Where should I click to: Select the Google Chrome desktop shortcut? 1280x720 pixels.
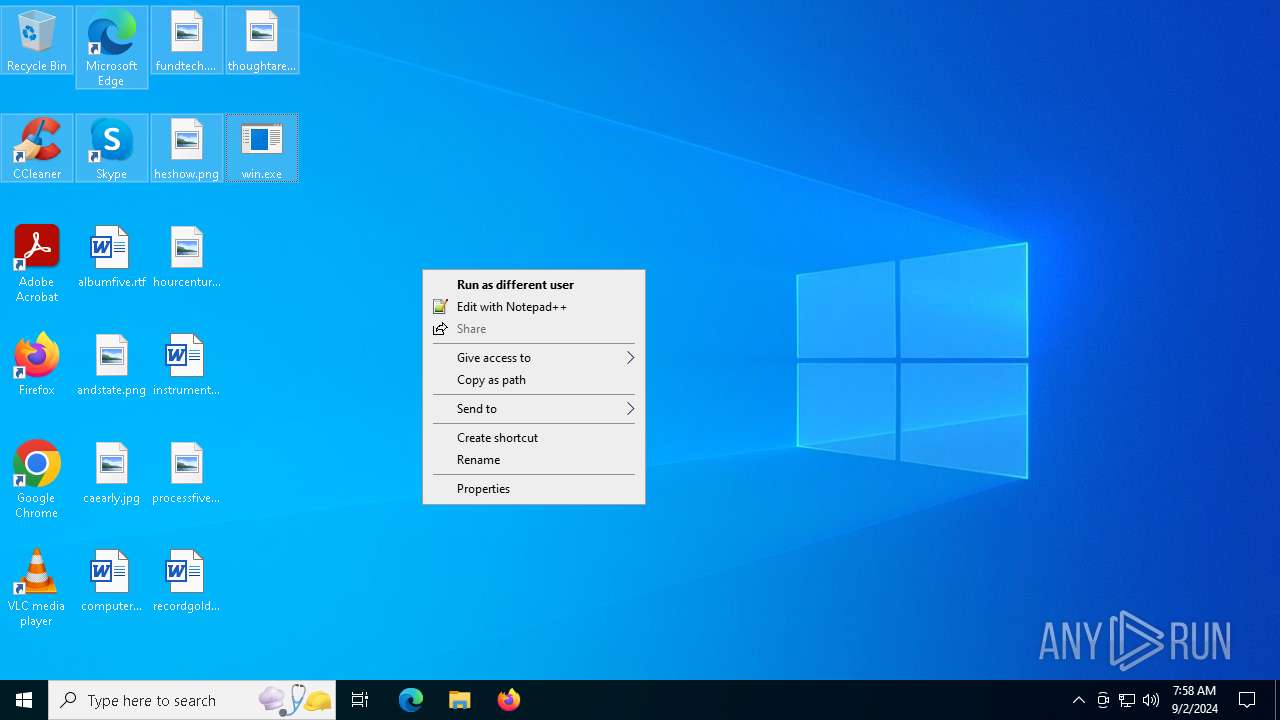point(37,479)
